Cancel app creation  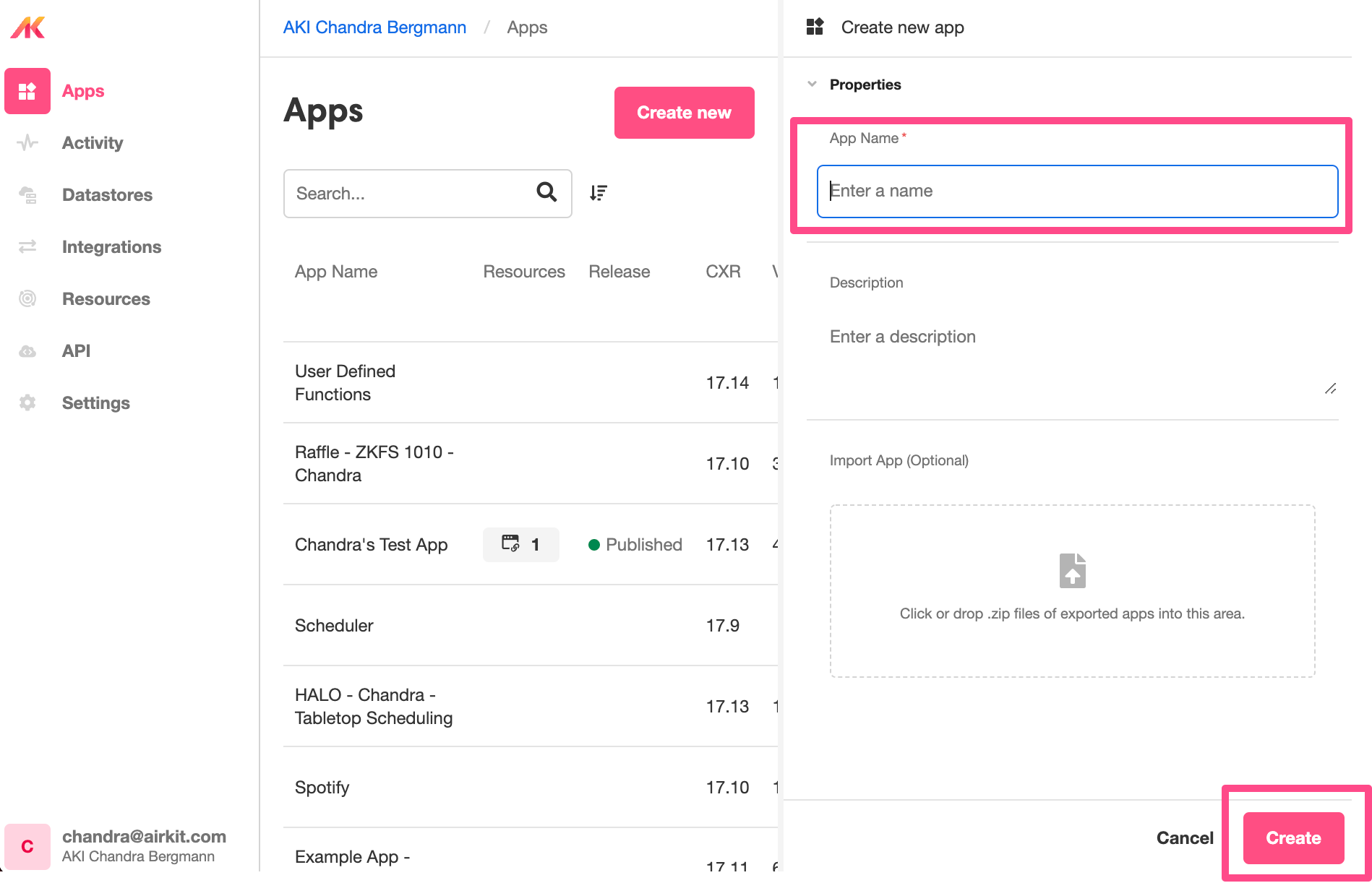pyautogui.click(x=1185, y=838)
